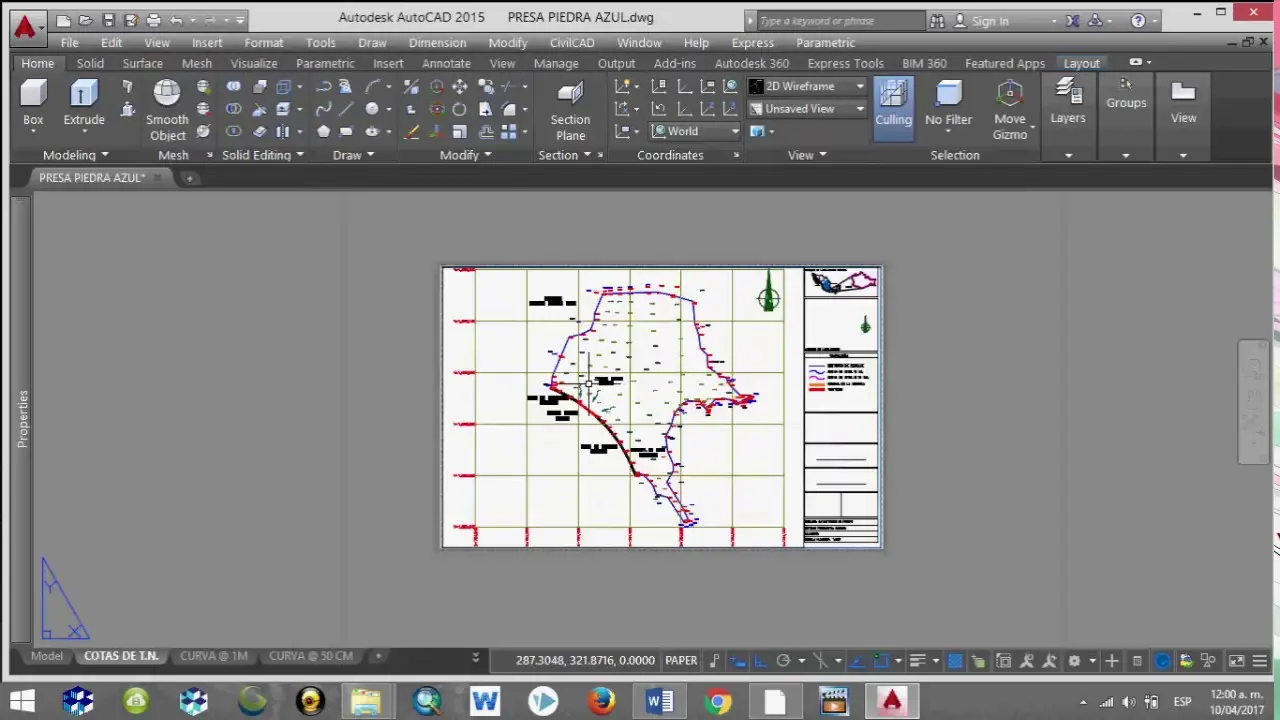Open the Modify menu

(507, 43)
